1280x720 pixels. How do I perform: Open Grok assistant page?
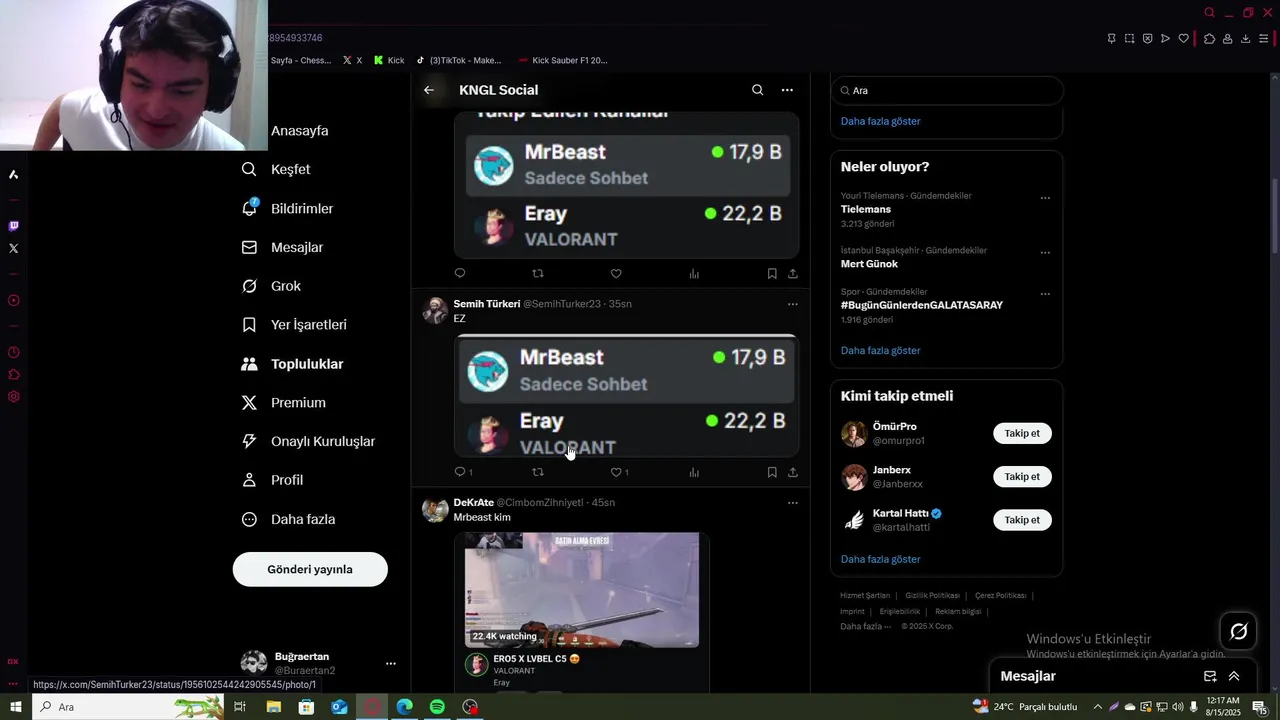286,286
